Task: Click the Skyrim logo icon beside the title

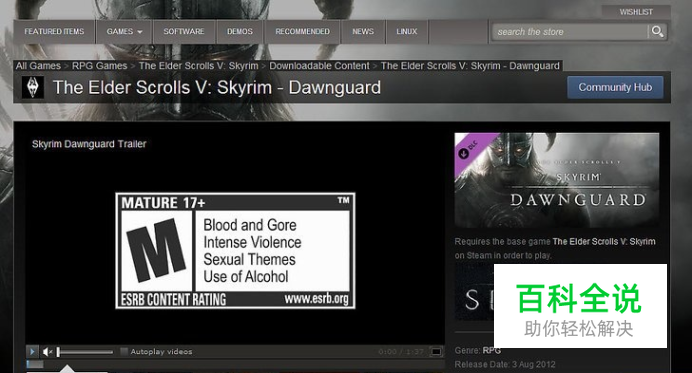Action: (x=33, y=87)
